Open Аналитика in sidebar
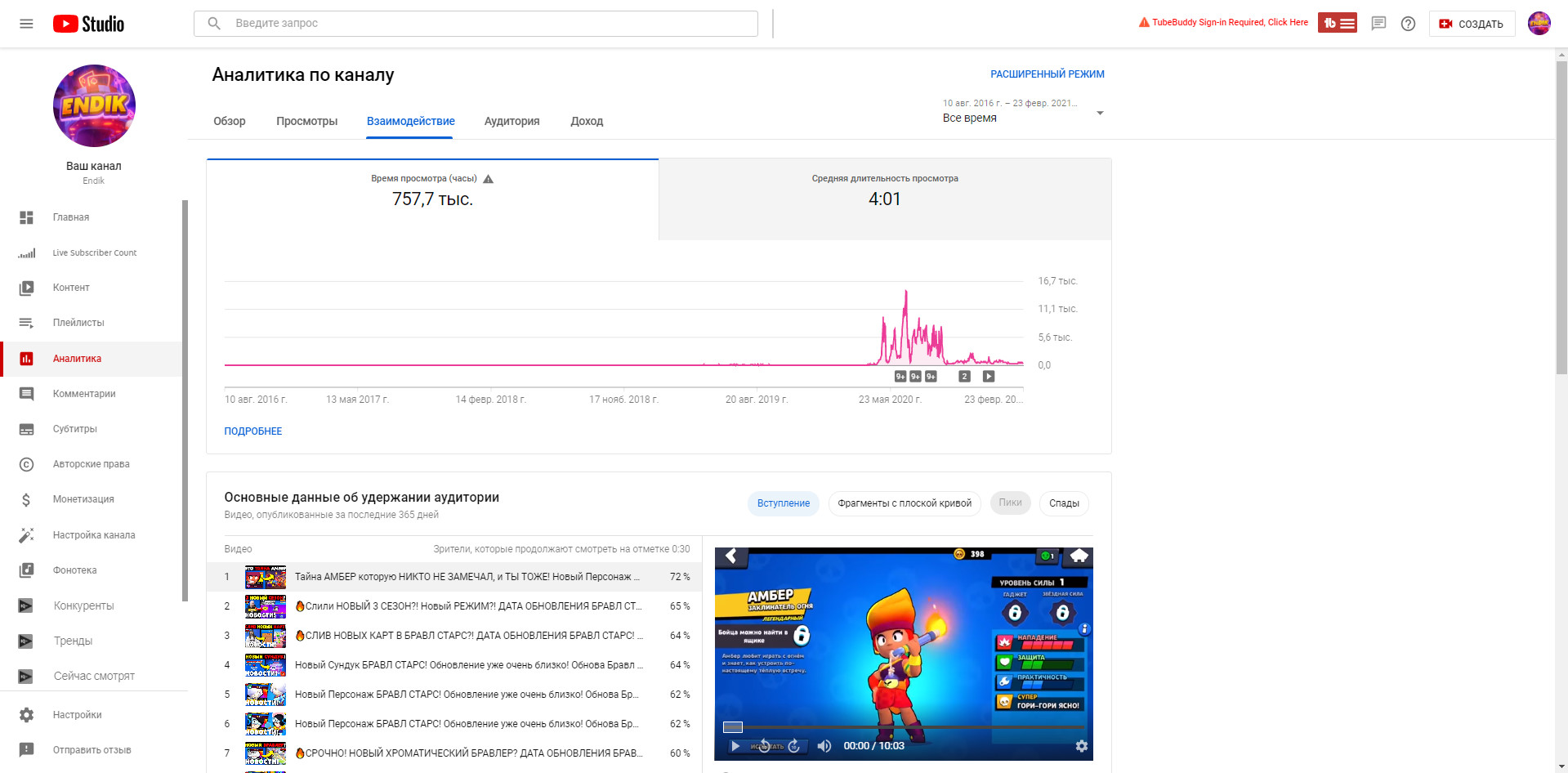Screen dimensions: 1568x773 (91, 359)
